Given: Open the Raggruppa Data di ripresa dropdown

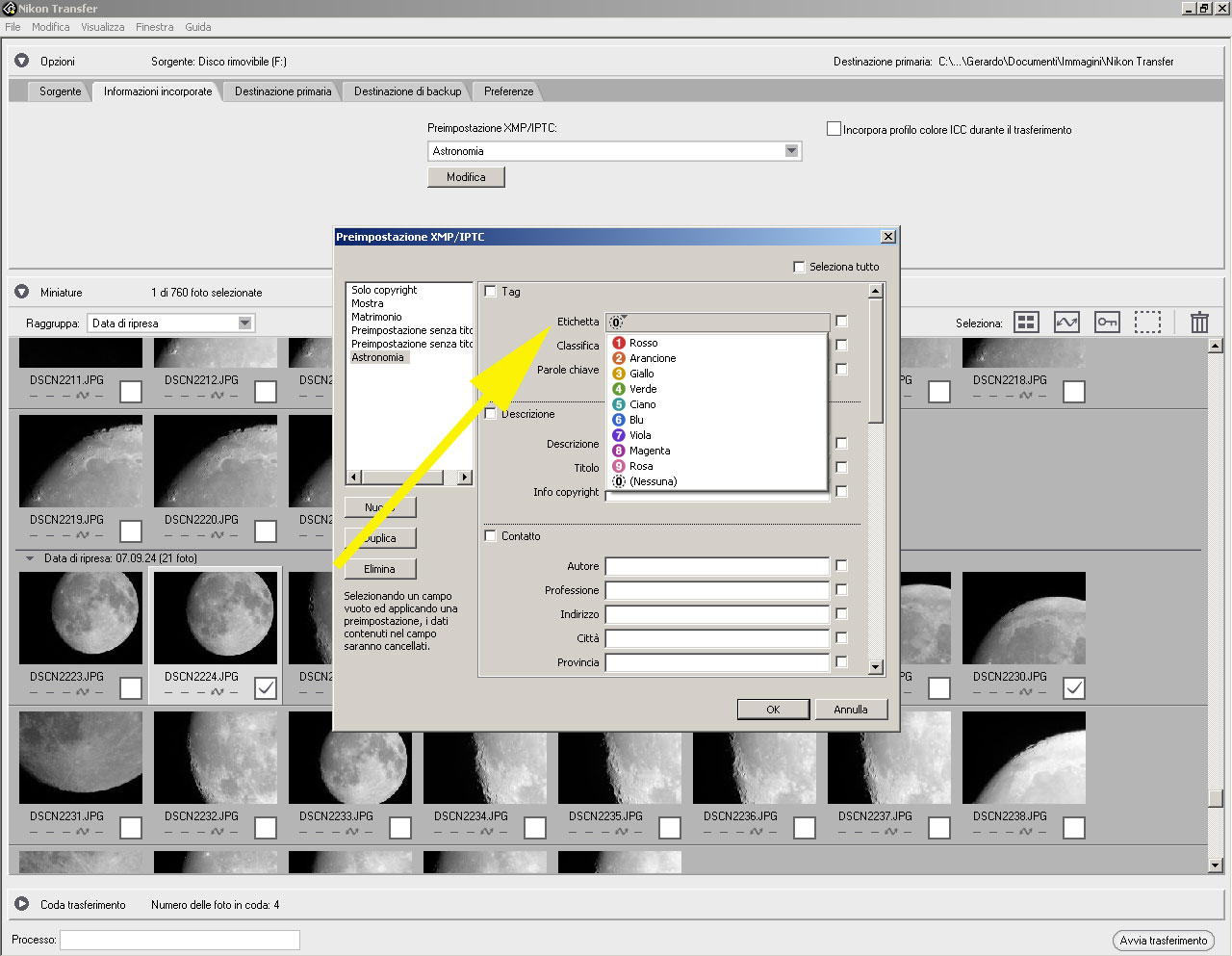Looking at the screenshot, I should [x=245, y=323].
